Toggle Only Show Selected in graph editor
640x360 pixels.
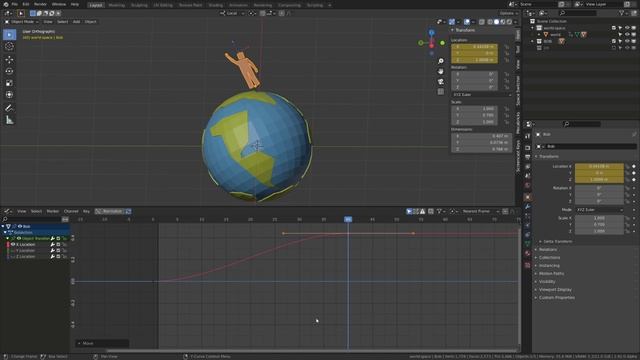click(409, 211)
